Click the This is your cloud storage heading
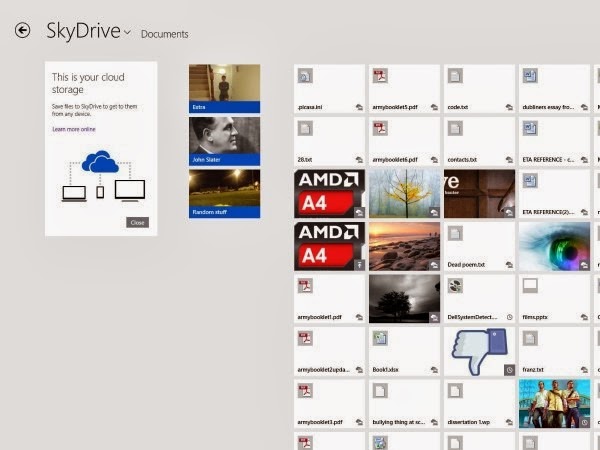 click(x=88, y=83)
